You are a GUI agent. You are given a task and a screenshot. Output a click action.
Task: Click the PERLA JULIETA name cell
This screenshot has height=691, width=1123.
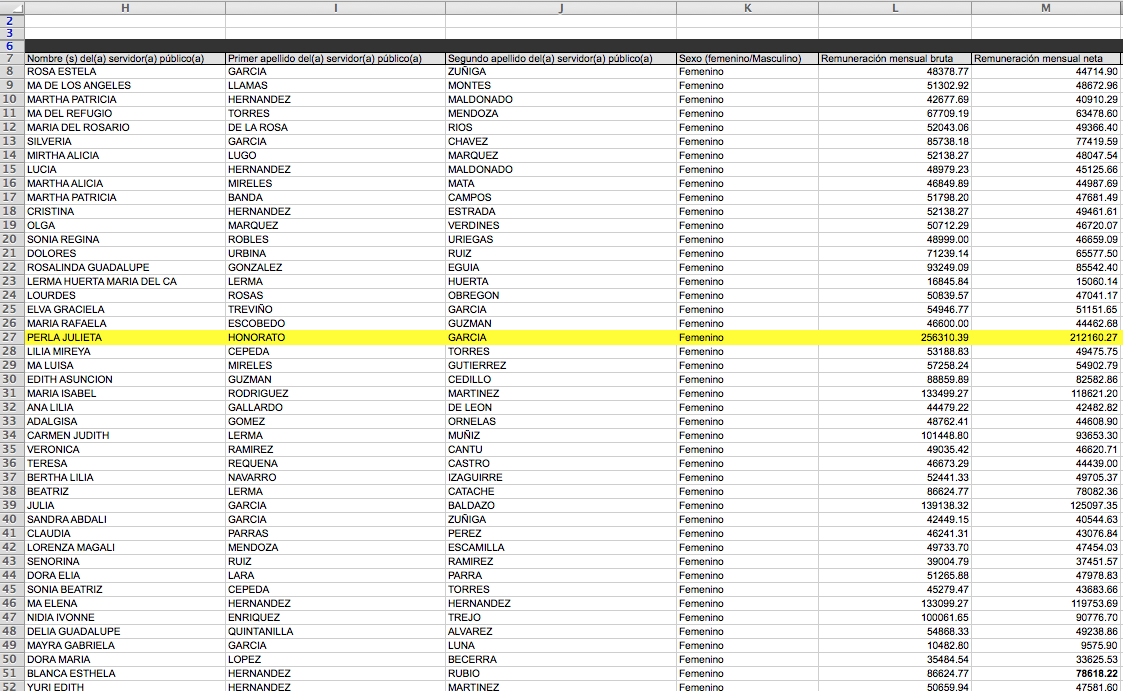125,338
